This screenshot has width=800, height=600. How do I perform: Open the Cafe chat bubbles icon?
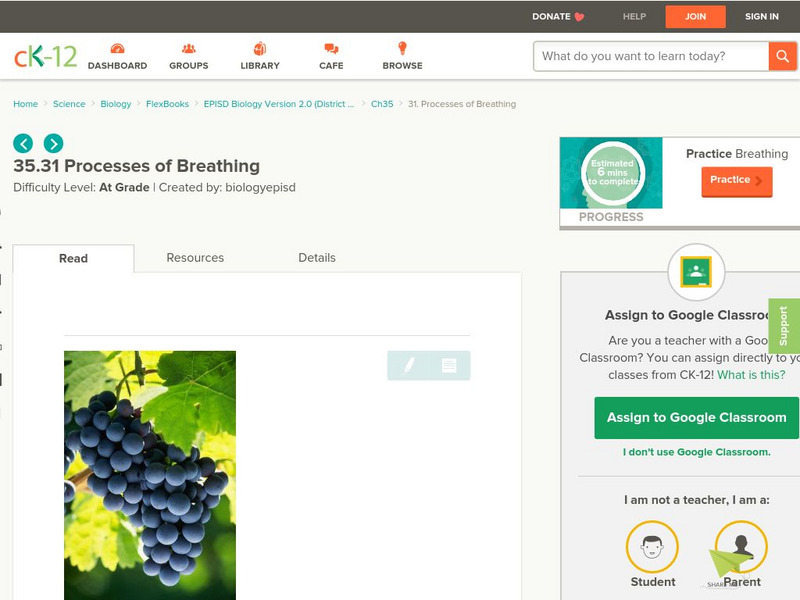(x=331, y=49)
